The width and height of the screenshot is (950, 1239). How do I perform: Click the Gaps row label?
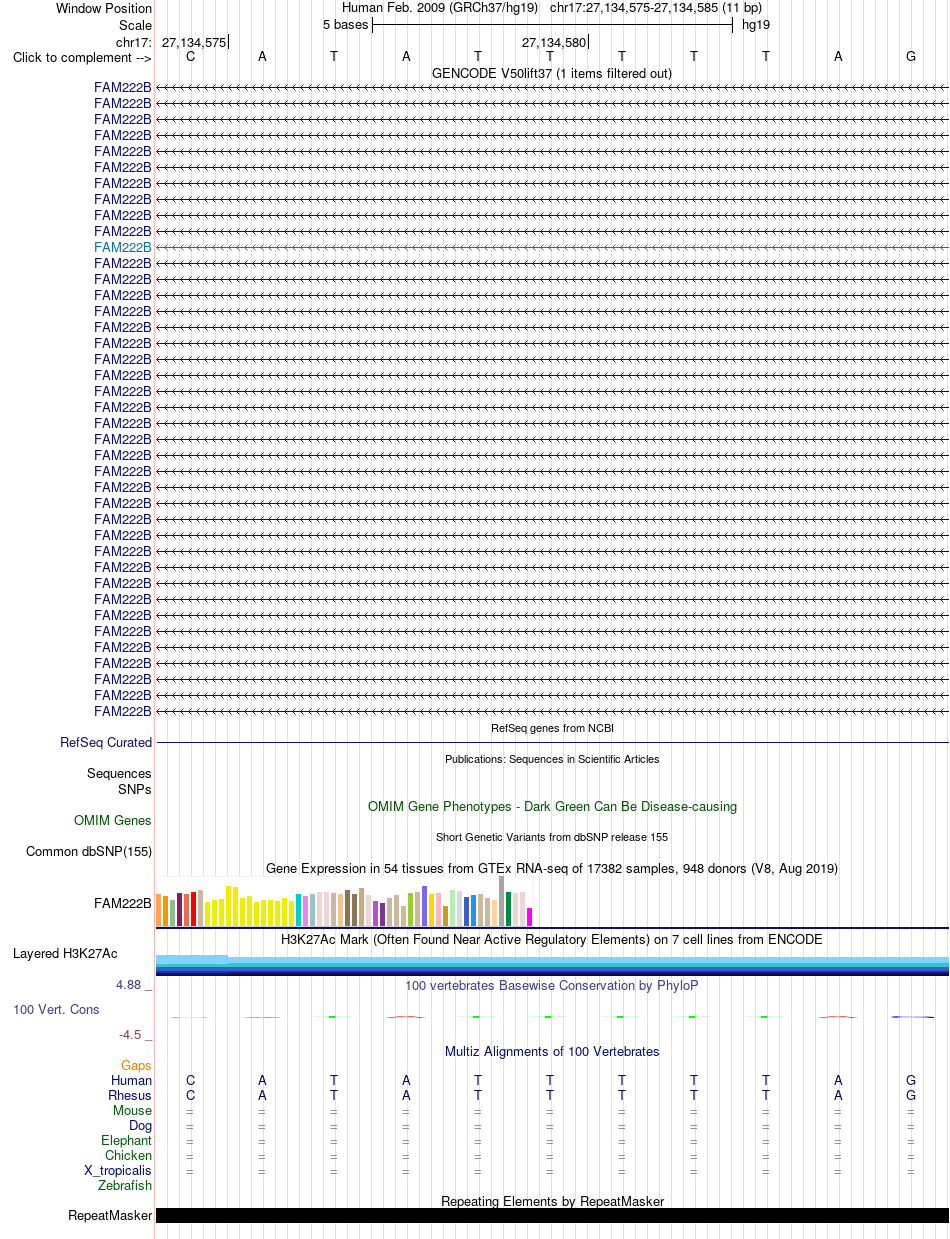coord(137,1066)
